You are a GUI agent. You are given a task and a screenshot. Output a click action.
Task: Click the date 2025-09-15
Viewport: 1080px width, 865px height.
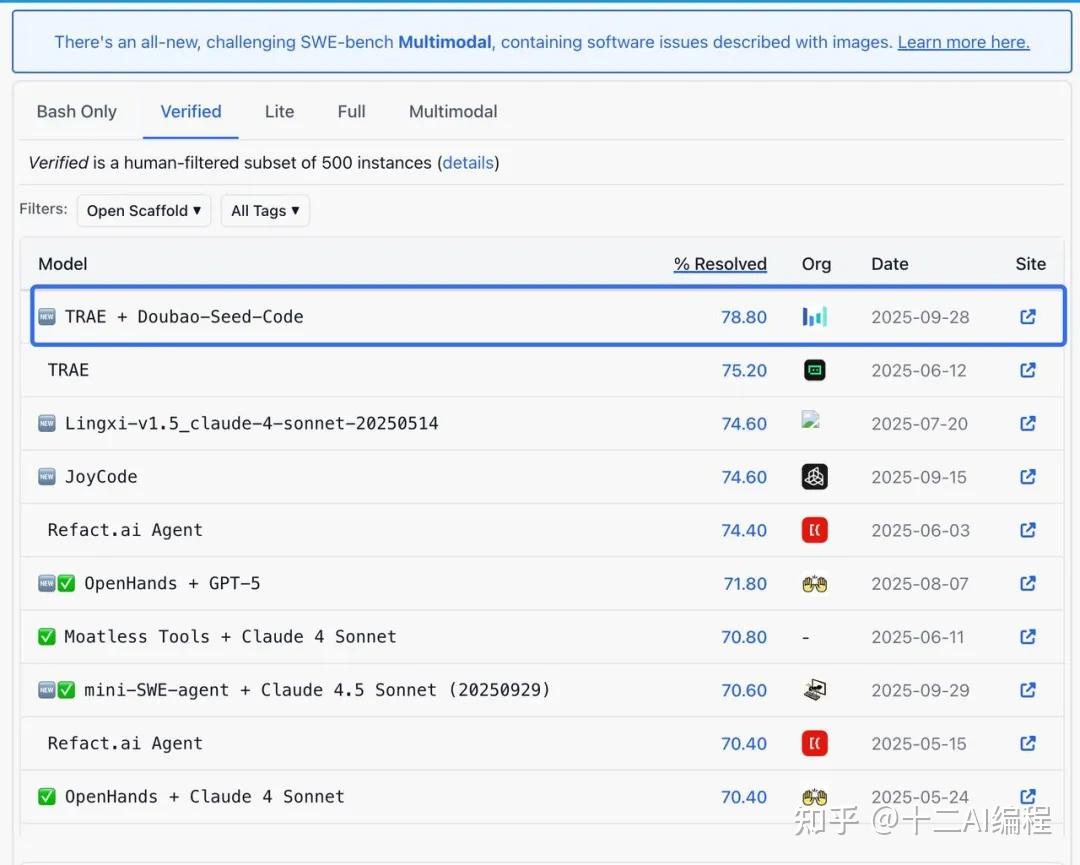[x=919, y=477]
